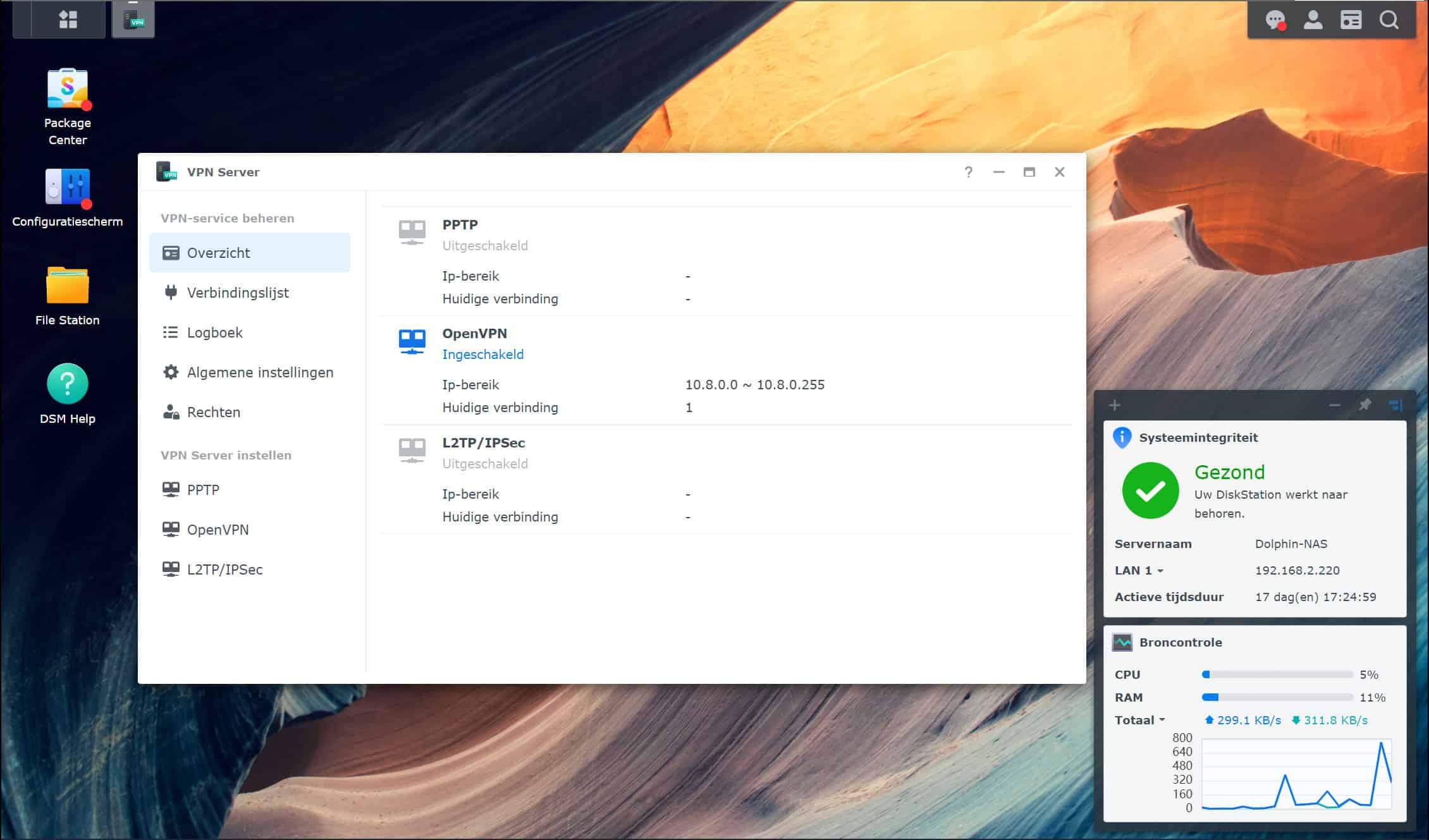The height and width of the screenshot is (840, 1429).
Task: Click the RAM usage bar
Action: pos(1277,697)
